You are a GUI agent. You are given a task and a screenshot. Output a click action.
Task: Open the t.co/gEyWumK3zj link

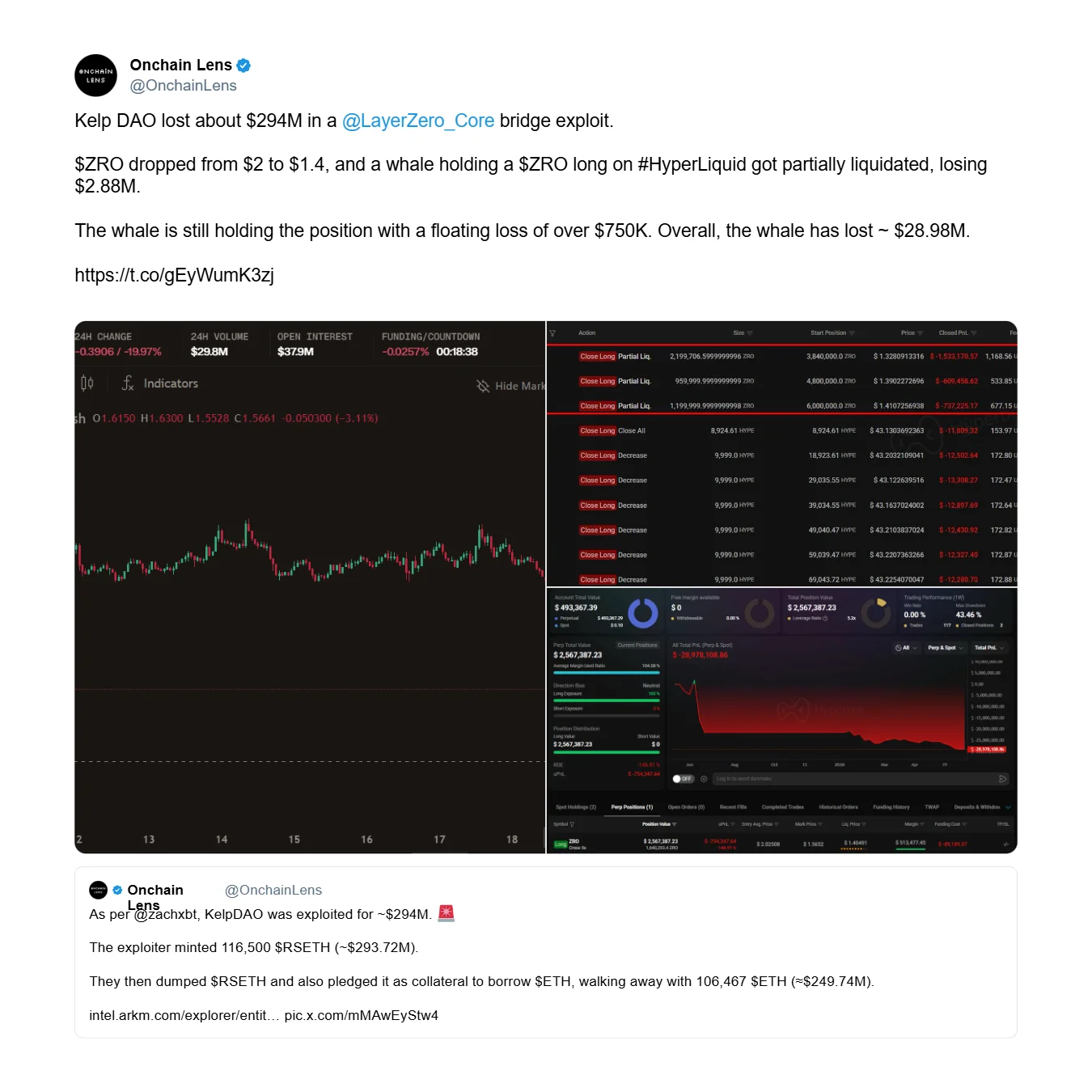pyautogui.click(x=174, y=275)
